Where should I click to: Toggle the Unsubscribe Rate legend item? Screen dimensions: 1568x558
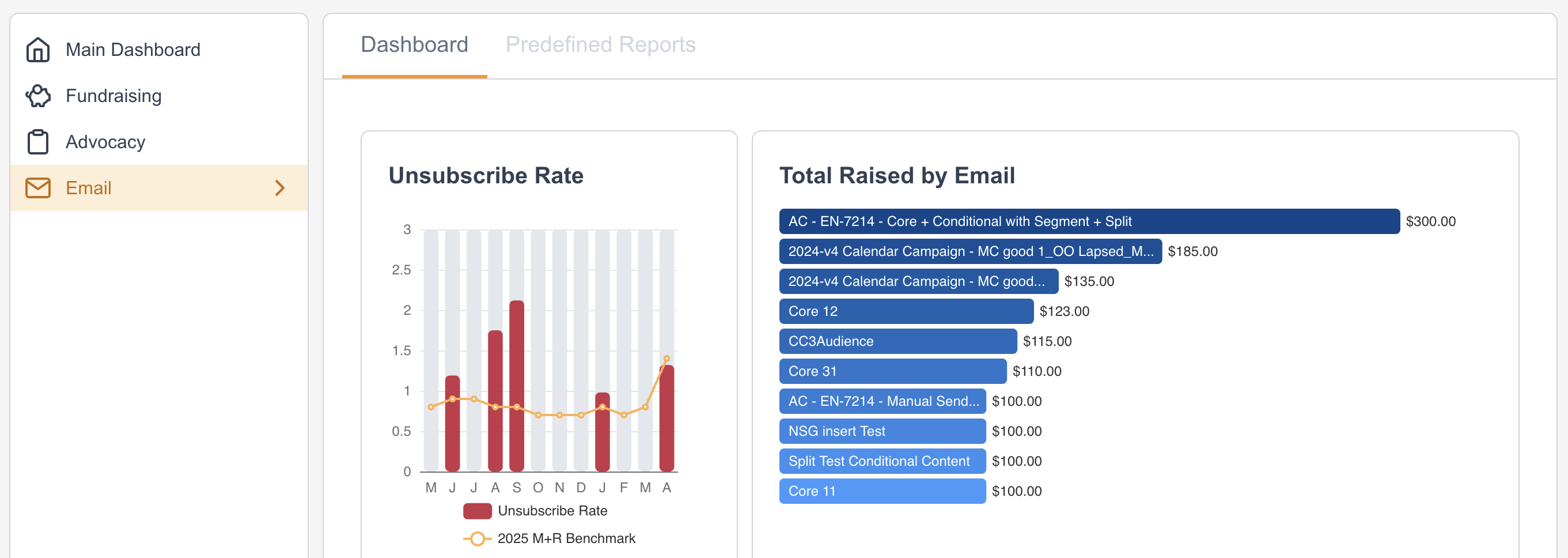pos(552,511)
